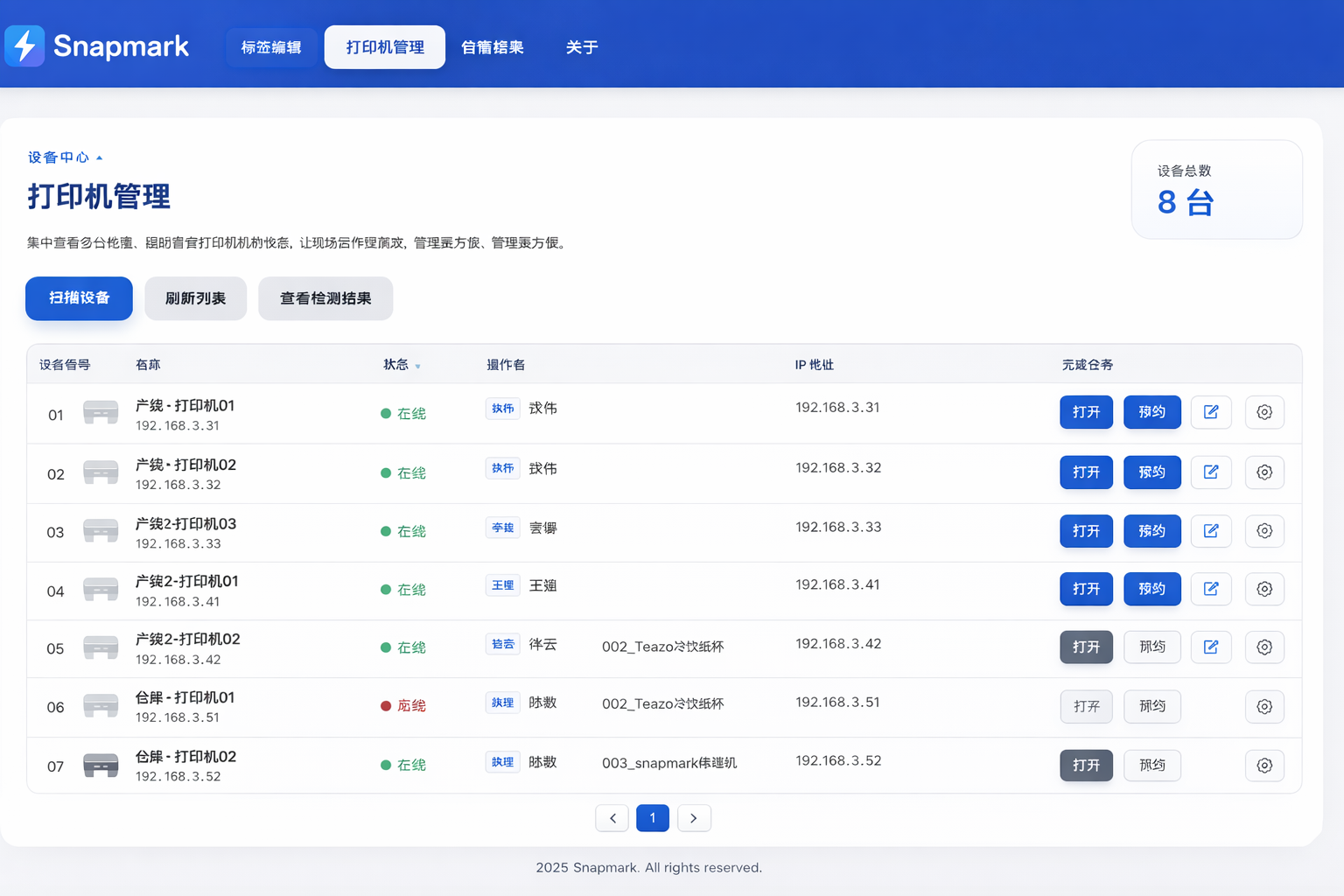The width and height of the screenshot is (1344, 896).
Task: Edit 产线2-打印机01 using the pencil icon
Action: 1211,589
